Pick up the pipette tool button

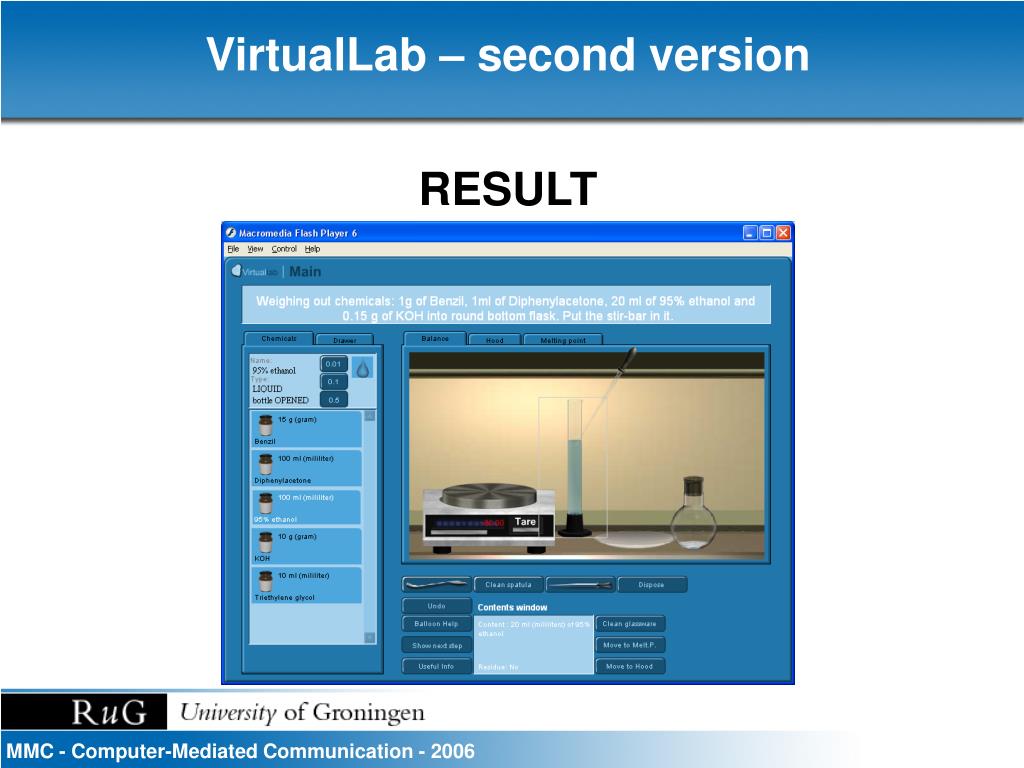pyautogui.click(x=580, y=584)
